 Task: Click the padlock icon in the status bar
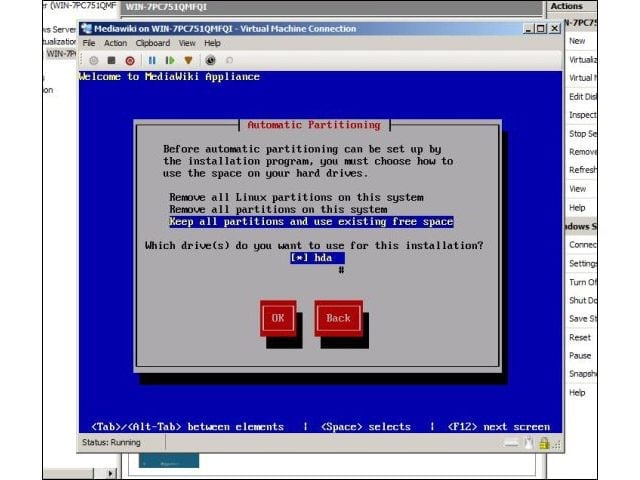click(x=544, y=443)
